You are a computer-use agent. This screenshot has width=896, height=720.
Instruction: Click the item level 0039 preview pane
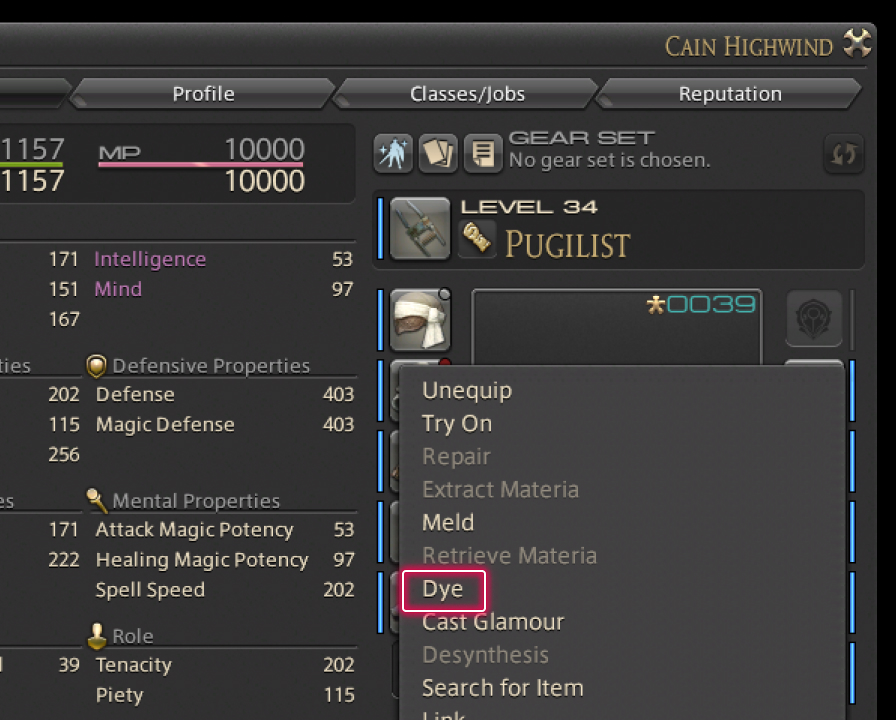pos(616,326)
